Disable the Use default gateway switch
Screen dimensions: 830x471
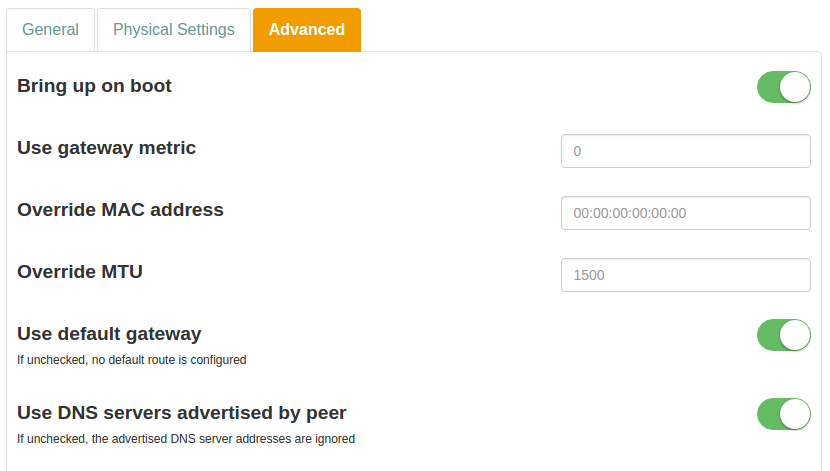[783, 335]
